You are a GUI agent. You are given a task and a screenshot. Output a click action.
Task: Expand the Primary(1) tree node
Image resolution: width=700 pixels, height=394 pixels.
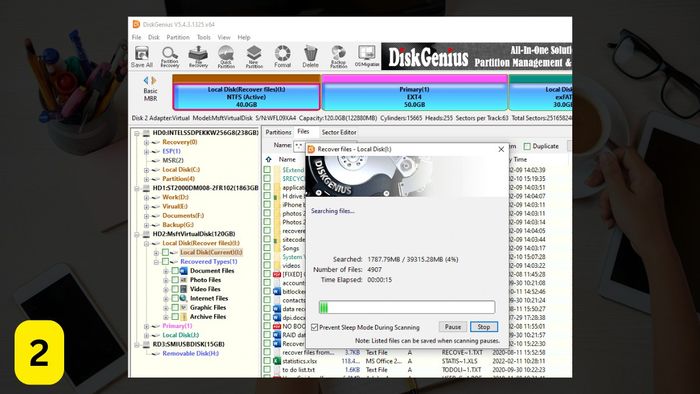146,326
